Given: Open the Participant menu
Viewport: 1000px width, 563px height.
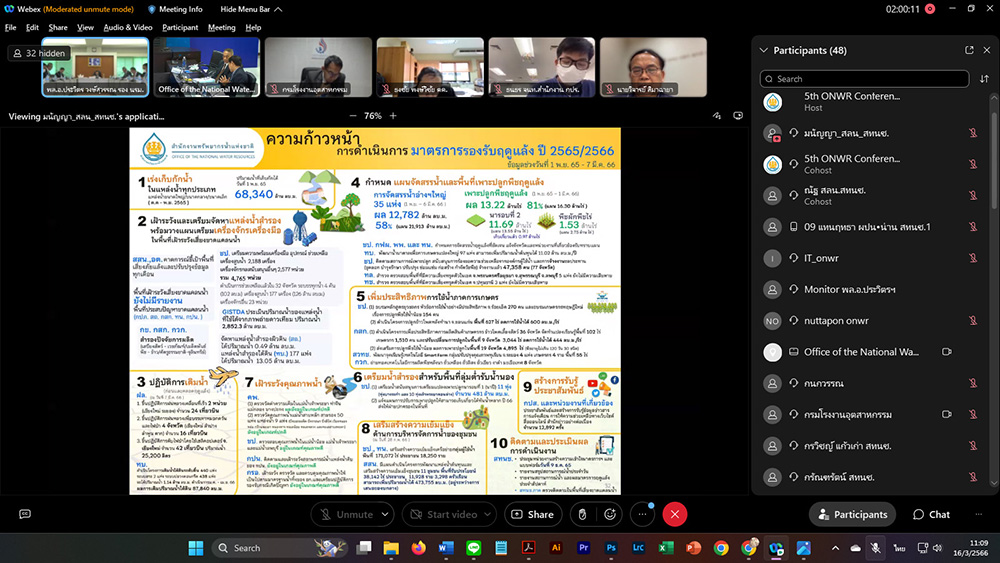Looking at the screenshot, I should 180,27.
